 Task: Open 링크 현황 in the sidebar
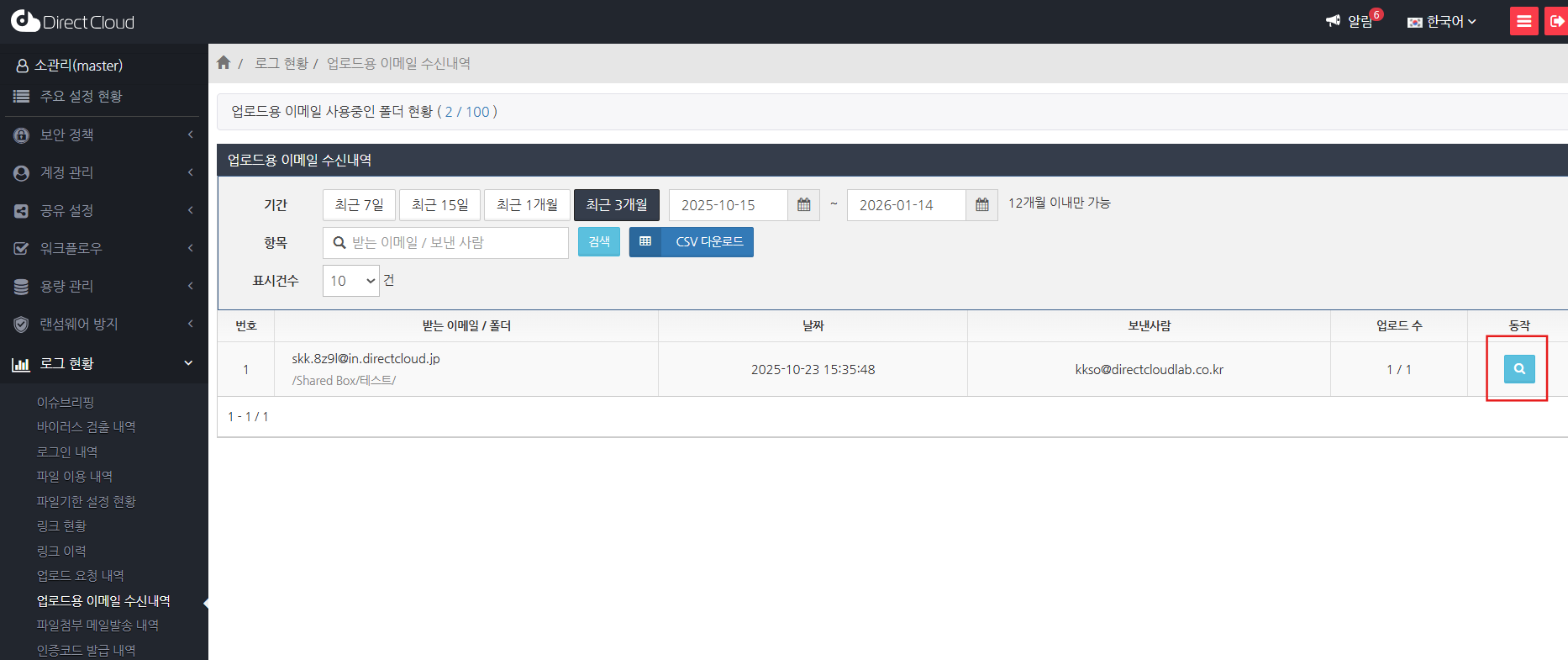61,525
